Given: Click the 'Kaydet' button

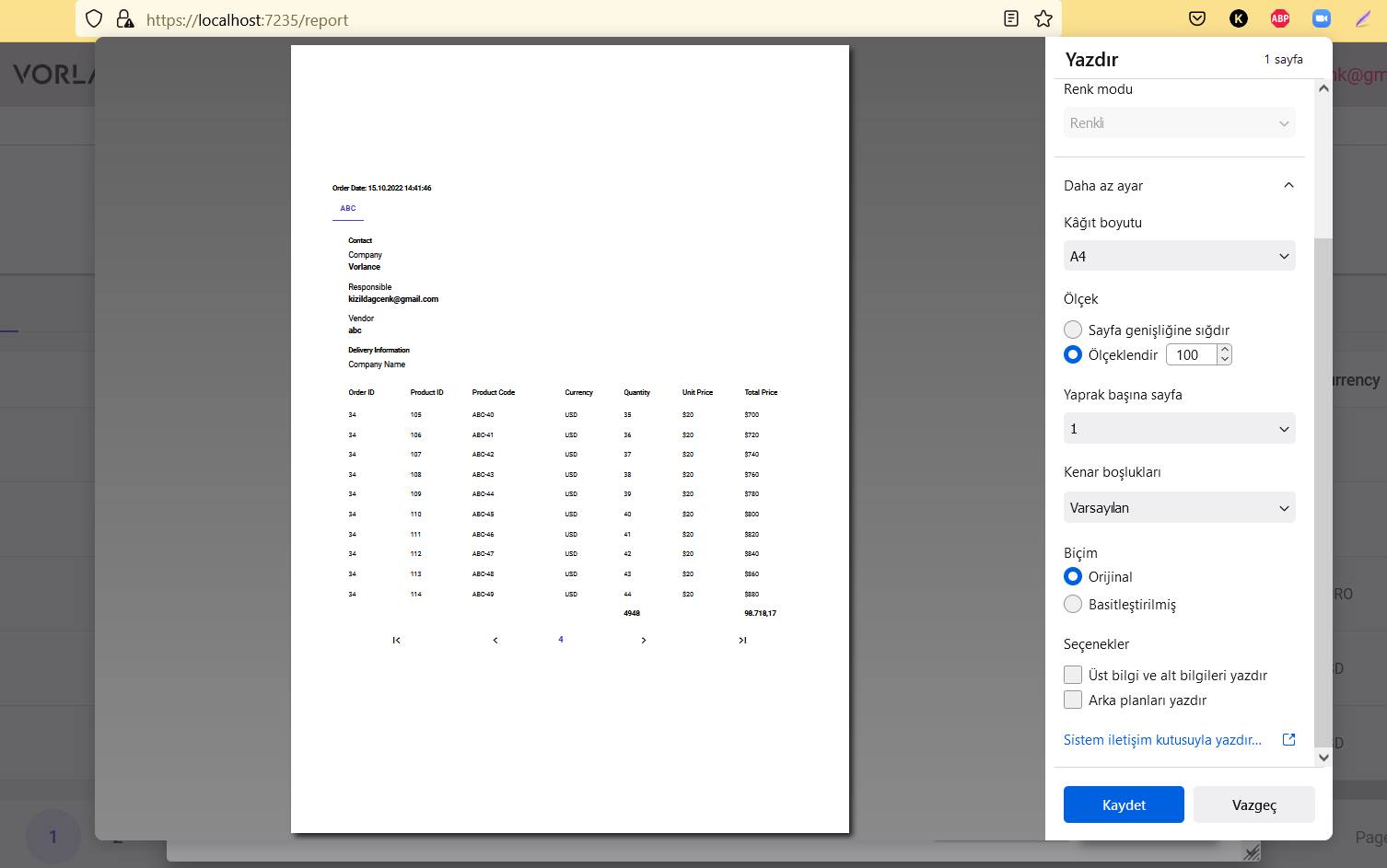Looking at the screenshot, I should (1124, 804).
